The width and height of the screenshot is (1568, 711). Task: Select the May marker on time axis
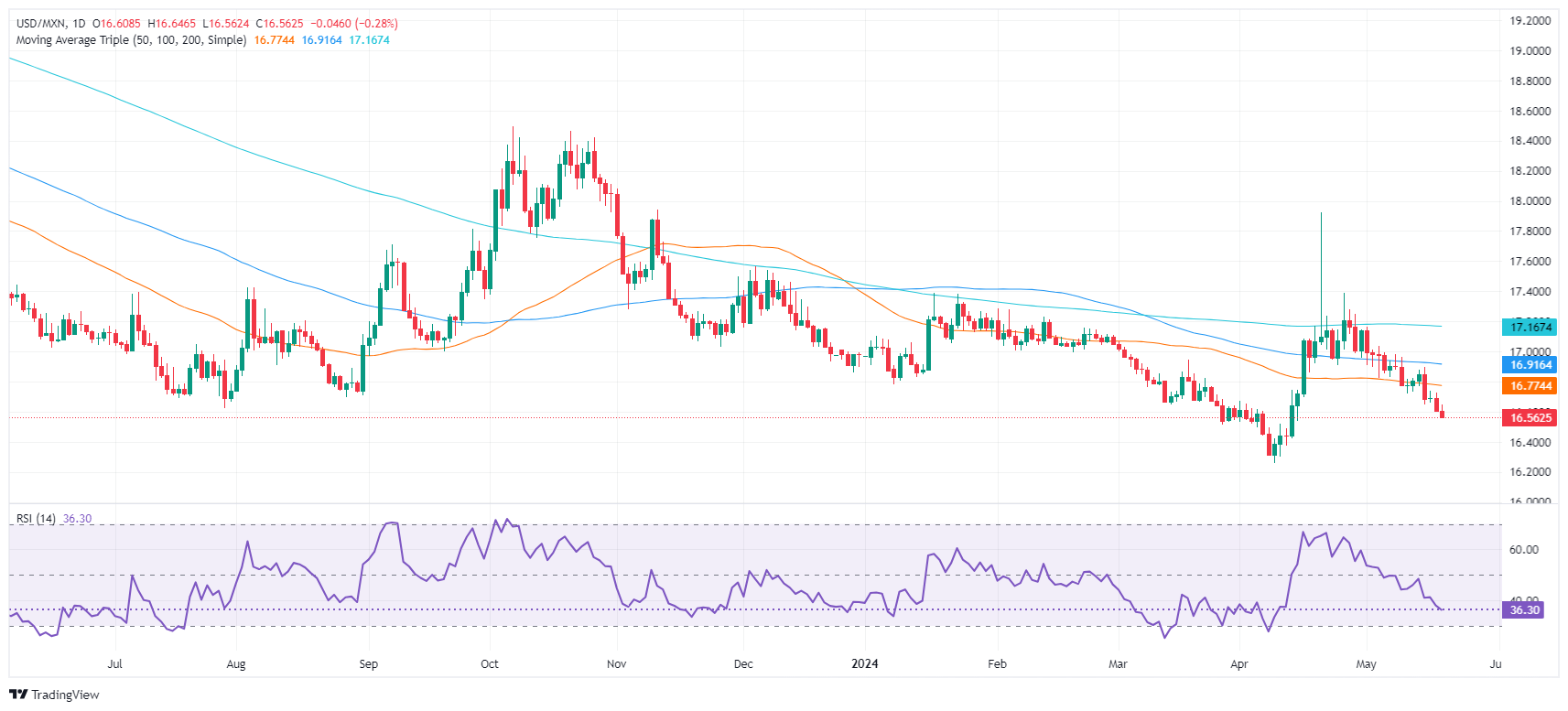coord(1366,664)
